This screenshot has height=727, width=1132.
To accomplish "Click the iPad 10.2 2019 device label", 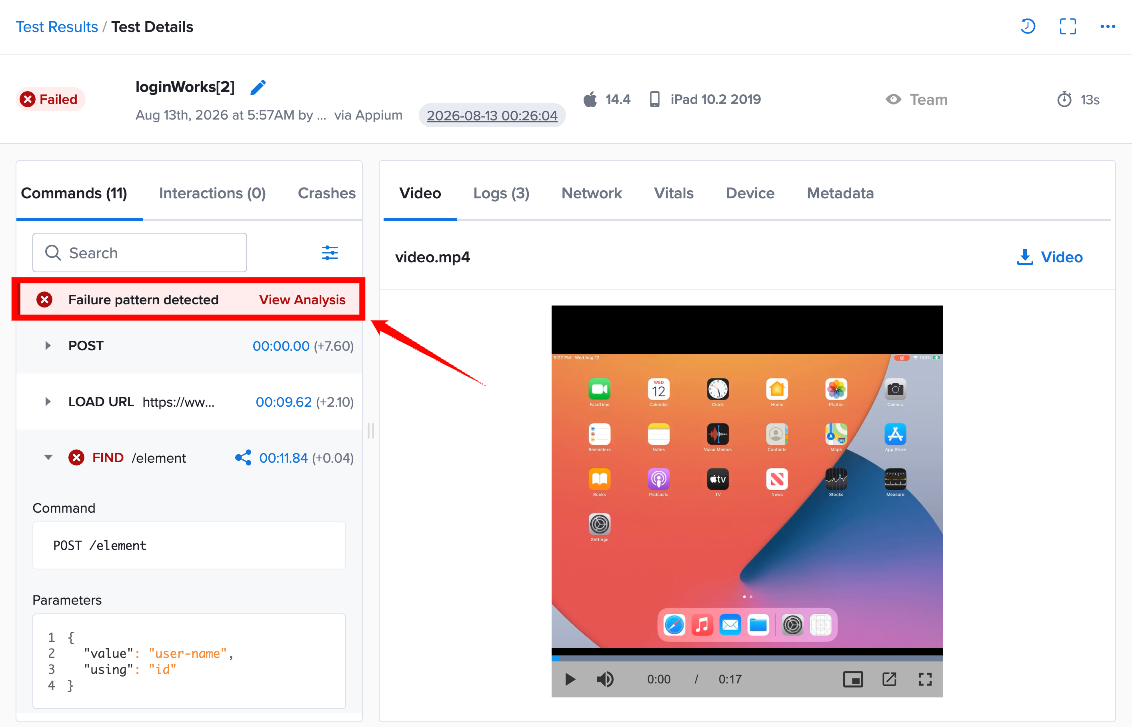I will pyautogui.click(x=715, y=100).
